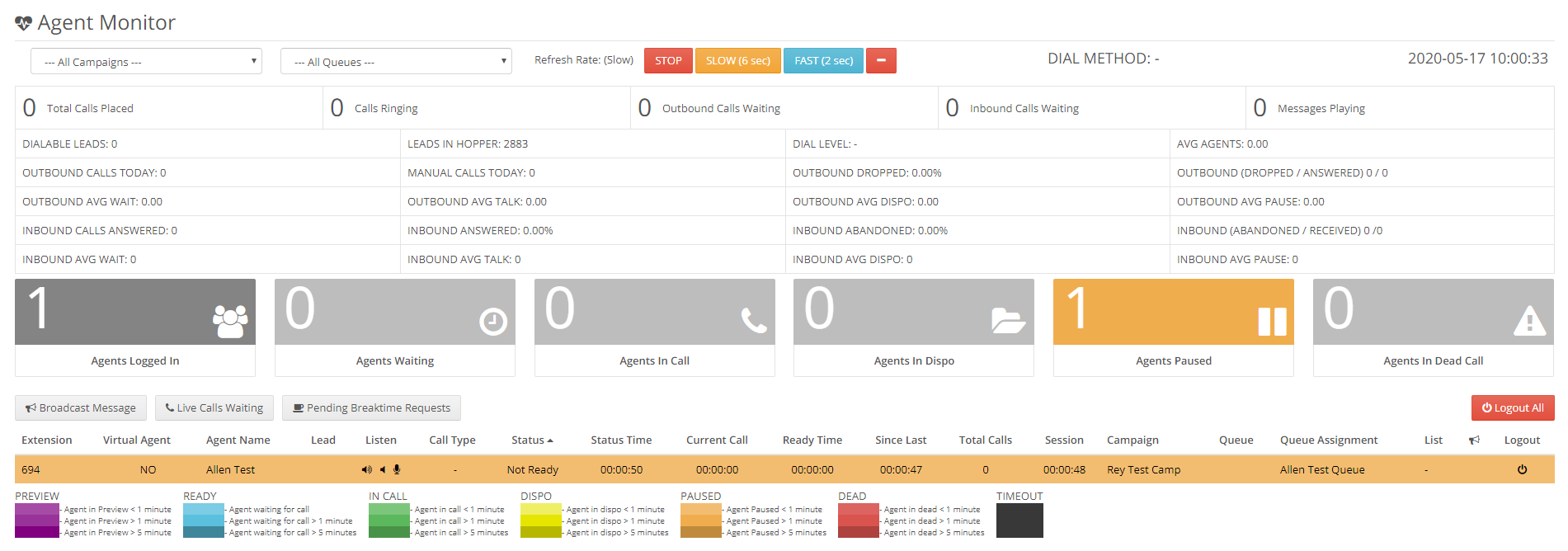Click the megaphone icon in table header

pos(1474,440)
